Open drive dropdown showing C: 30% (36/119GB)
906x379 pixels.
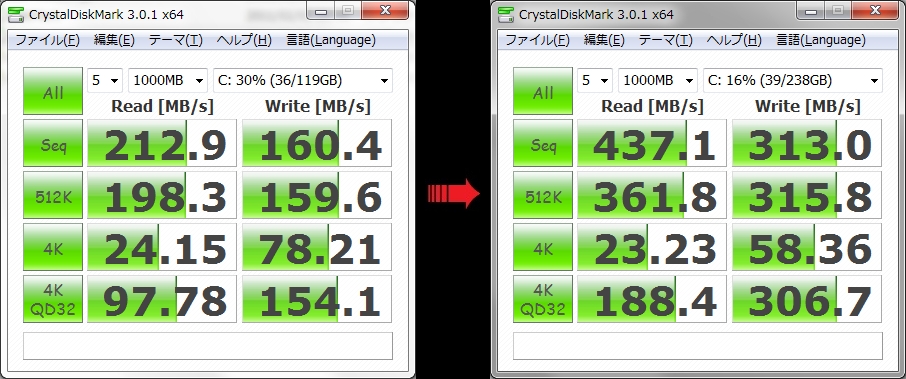pos(303,80)
